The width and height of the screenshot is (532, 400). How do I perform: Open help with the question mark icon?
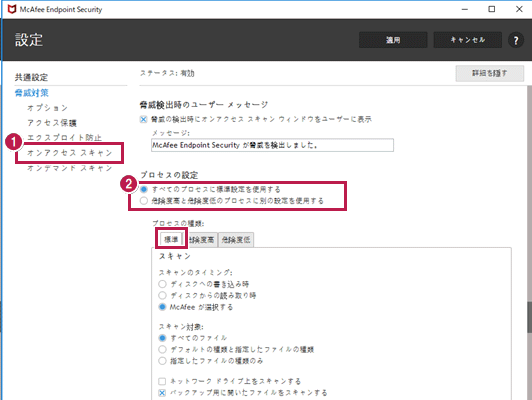click(x=516, y=40)
